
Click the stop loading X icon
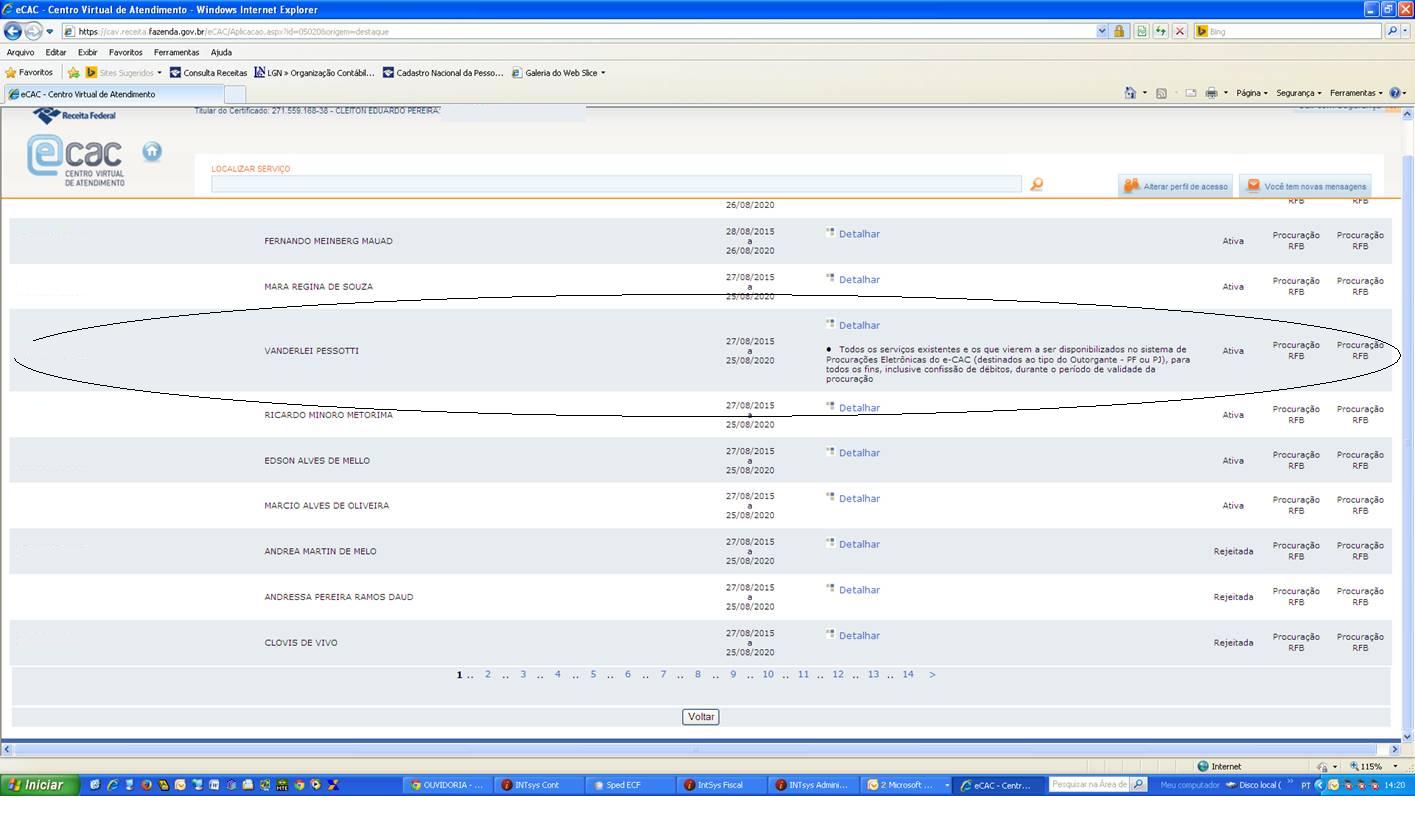pyautogui.click(x=1180, y=31)
